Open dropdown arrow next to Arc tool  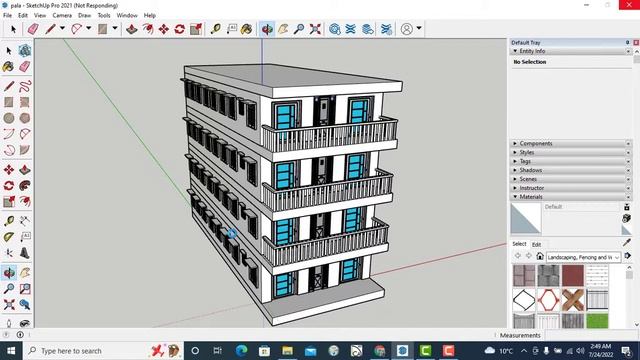coord(89,29)
